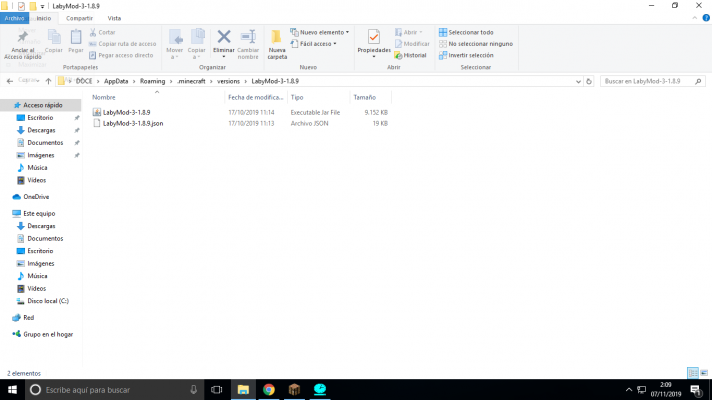The width and height of the screenshot is (712, 400).
Task: Click versions in address path
Action: coord(228,81)
